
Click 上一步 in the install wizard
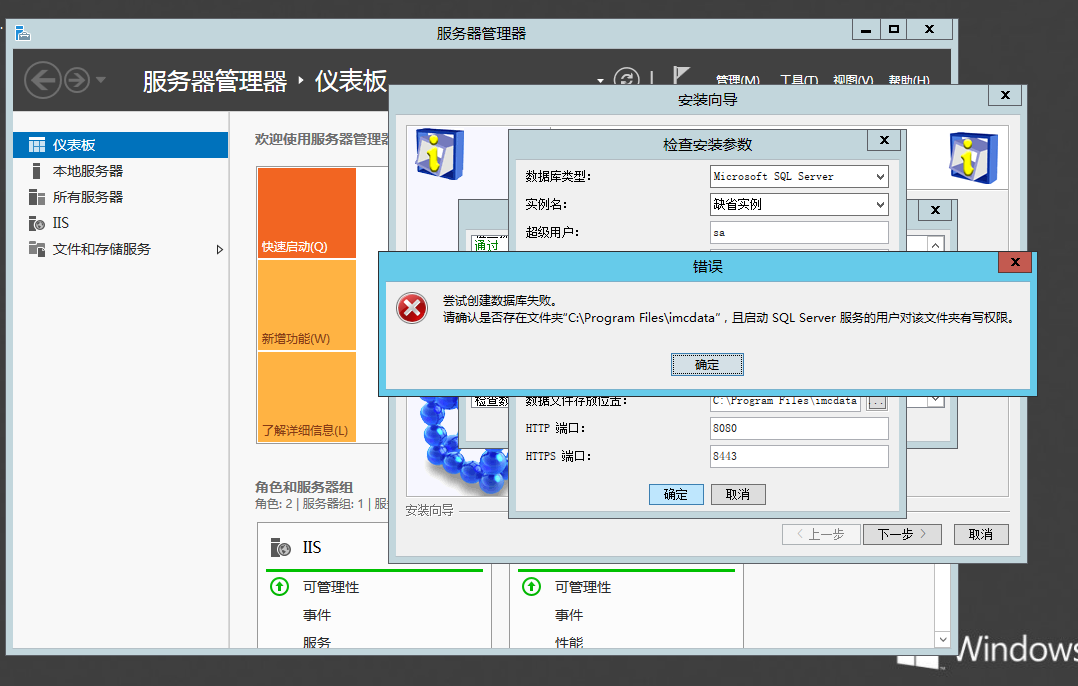click(822, 534)
